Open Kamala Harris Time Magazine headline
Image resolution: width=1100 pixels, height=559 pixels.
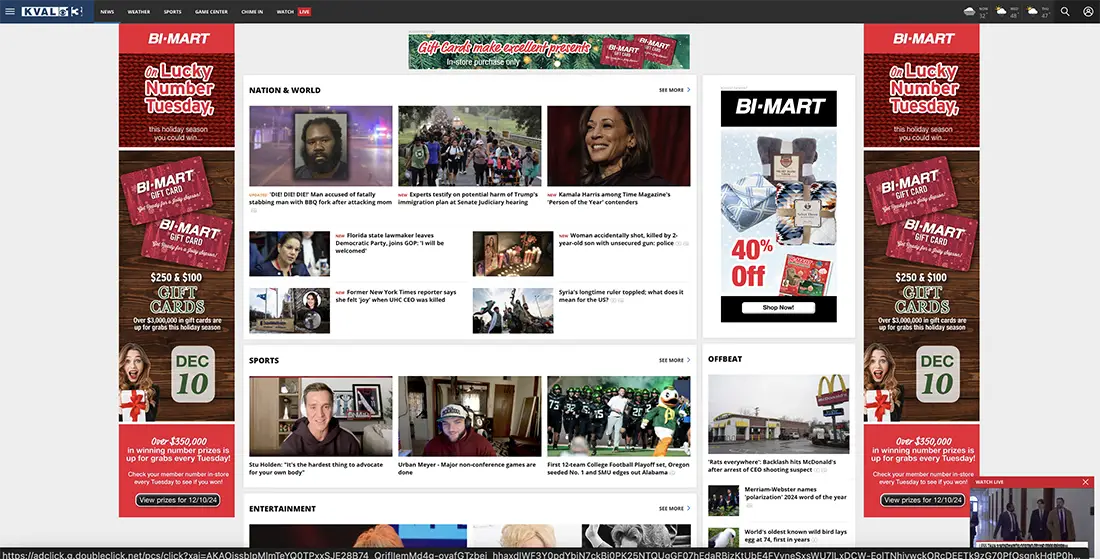609,198
